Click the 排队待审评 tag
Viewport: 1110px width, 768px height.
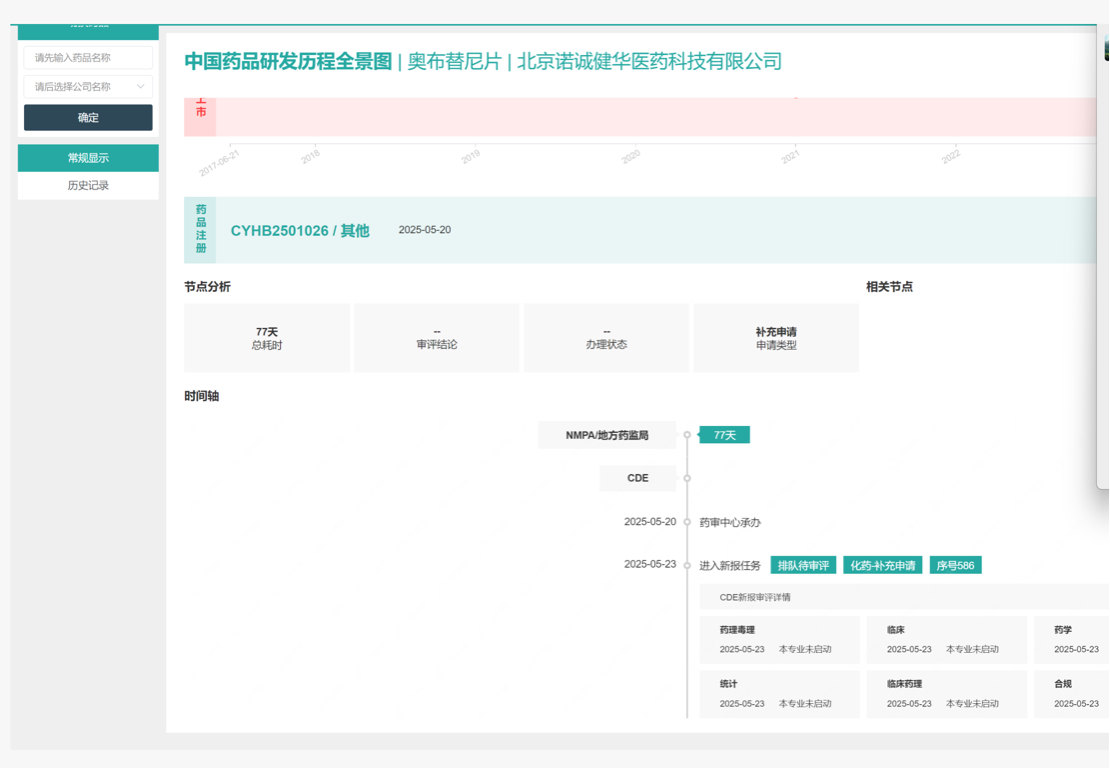(803, 566)
